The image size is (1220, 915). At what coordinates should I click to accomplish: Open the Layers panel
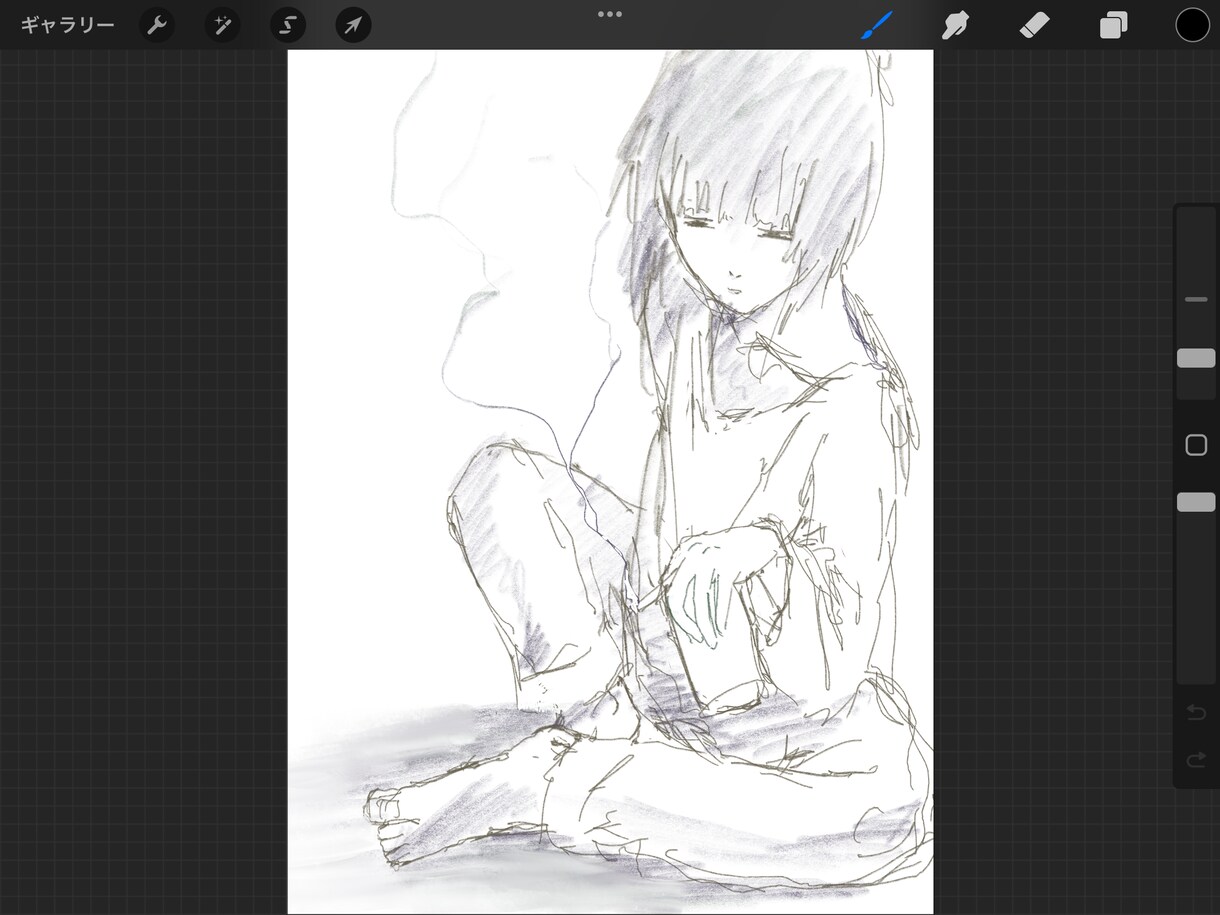(1113, 25)
